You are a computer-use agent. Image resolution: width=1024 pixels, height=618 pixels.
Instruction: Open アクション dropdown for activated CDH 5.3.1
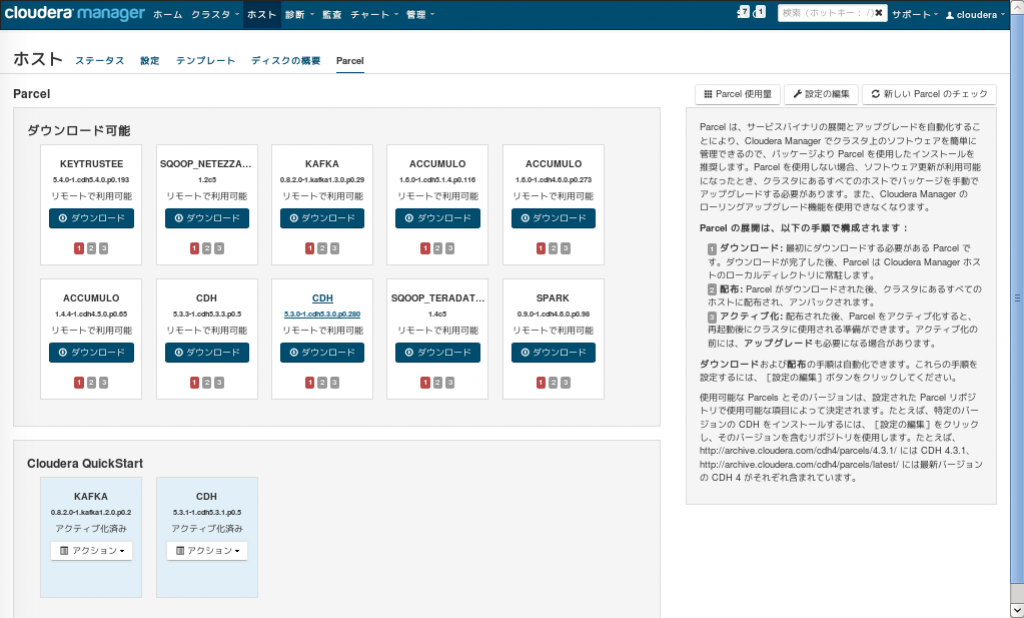click(207, 551)
